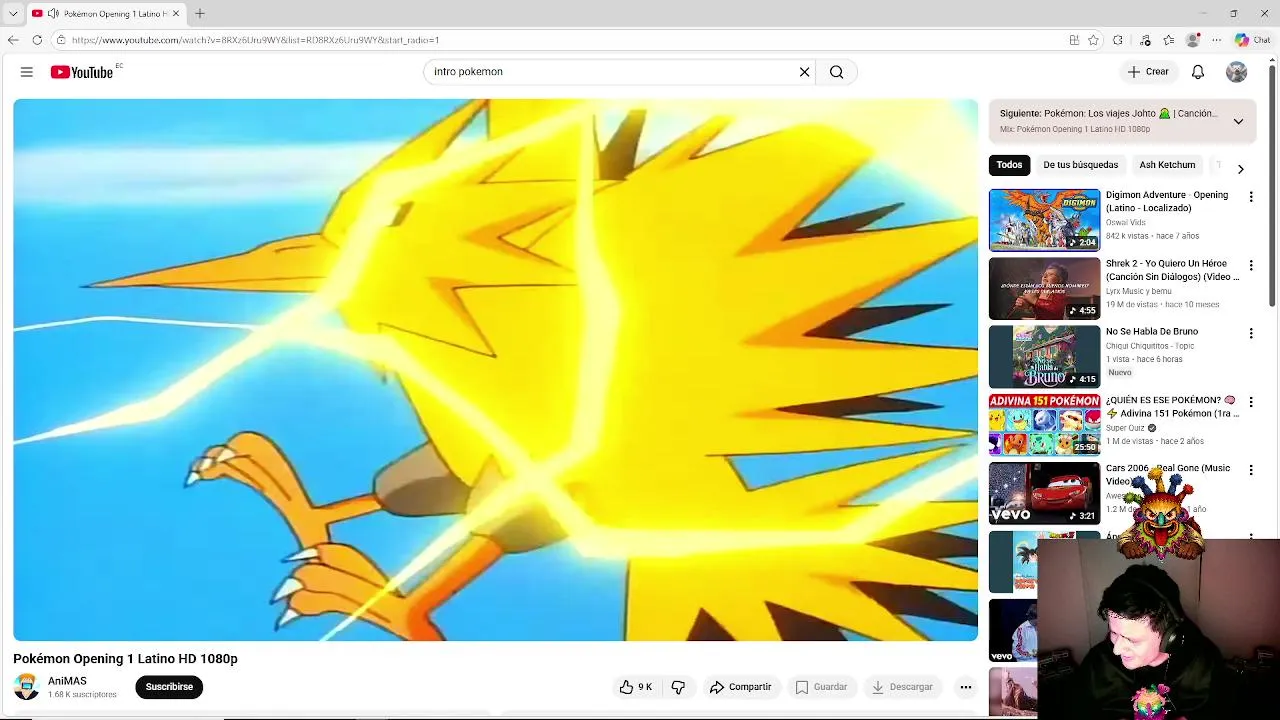
Task: Open more actions menu under the video
Action: [965, 687]
